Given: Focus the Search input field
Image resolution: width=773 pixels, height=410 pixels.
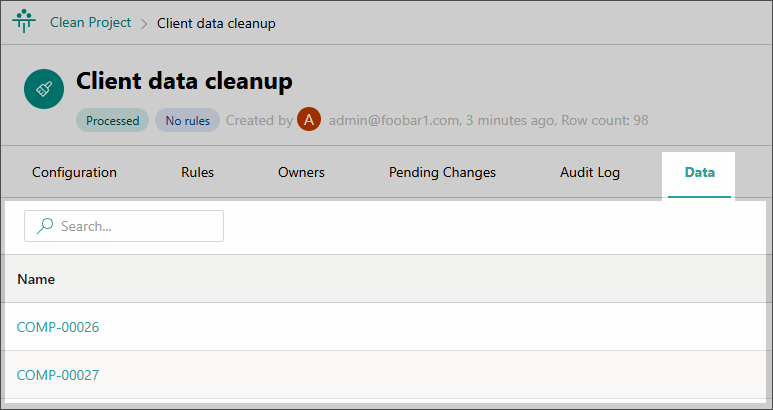Looking at the screenshot, I should (135, 226).
